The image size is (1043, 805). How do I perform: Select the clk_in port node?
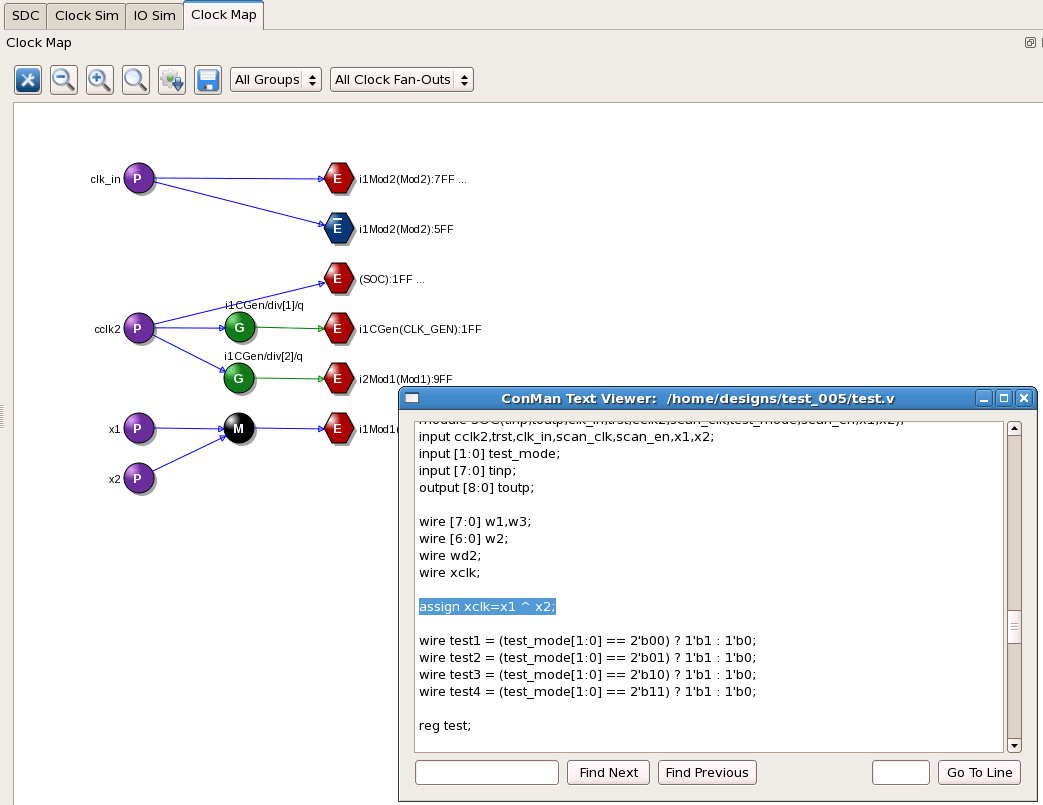pos(139,179)
